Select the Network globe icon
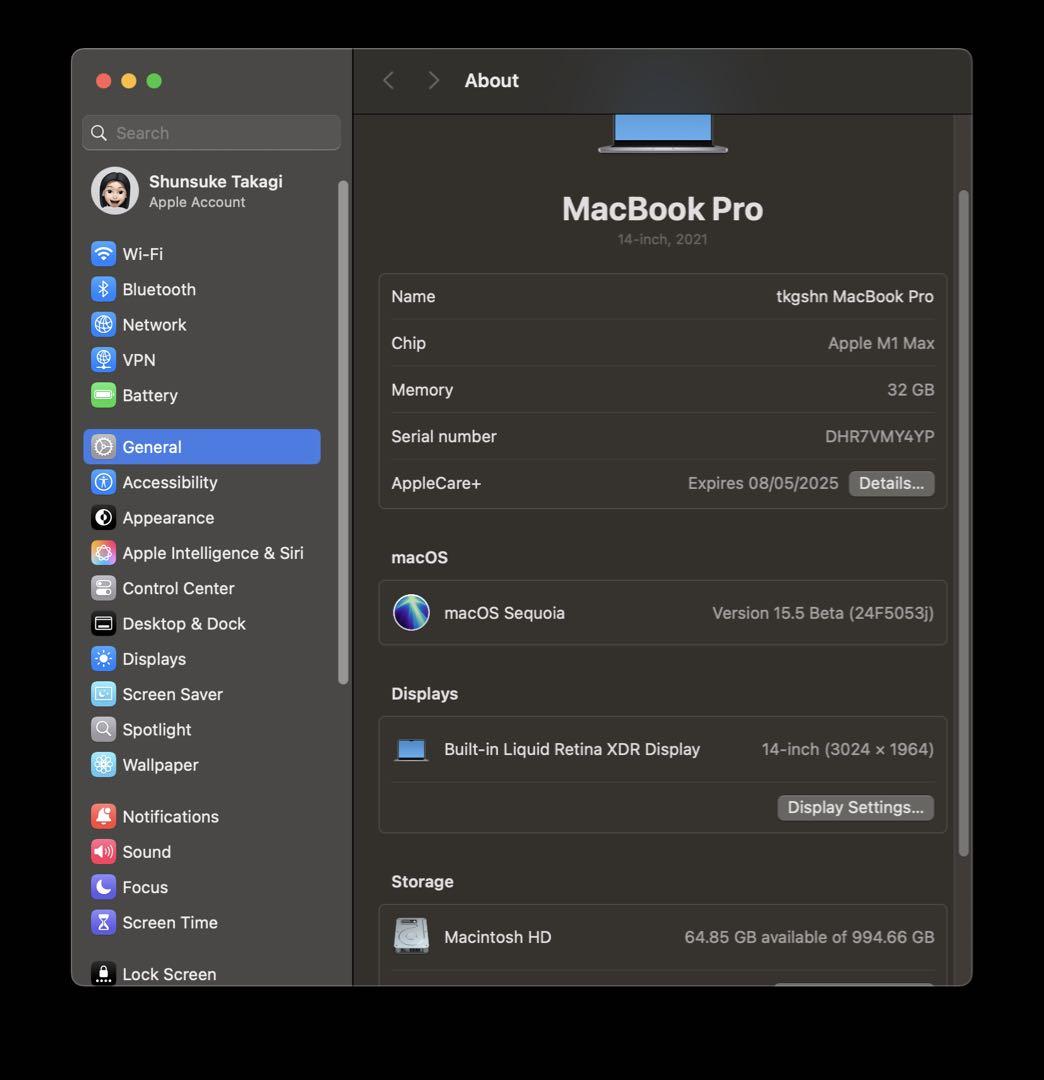 [103, 324]
